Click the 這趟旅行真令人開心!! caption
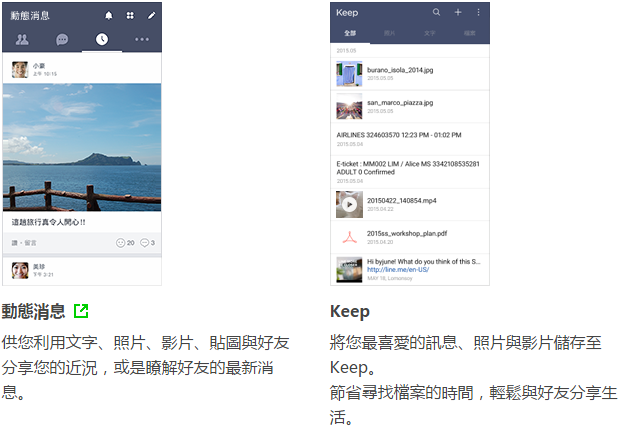Screen dimensions: 619x428 [48, 222]
